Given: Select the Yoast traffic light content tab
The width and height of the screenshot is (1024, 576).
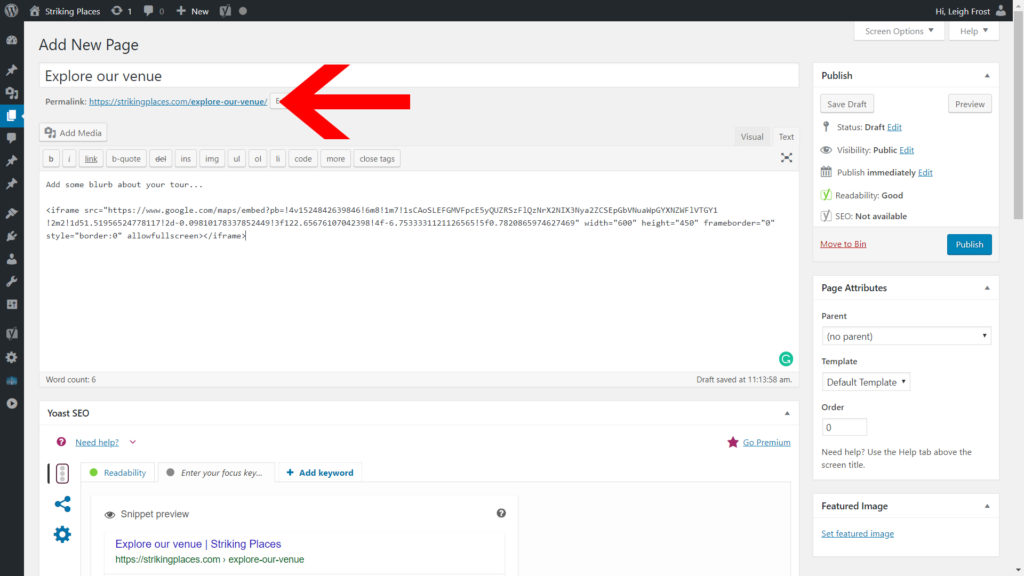Looking at the screenshot, I should [62, 473].
